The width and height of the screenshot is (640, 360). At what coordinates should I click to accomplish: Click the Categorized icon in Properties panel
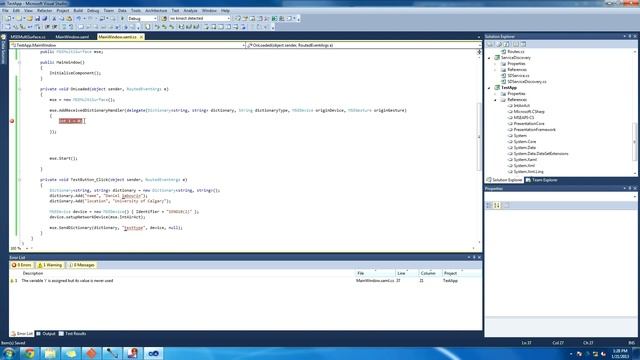pyautogui.click(x=489, y=205)
